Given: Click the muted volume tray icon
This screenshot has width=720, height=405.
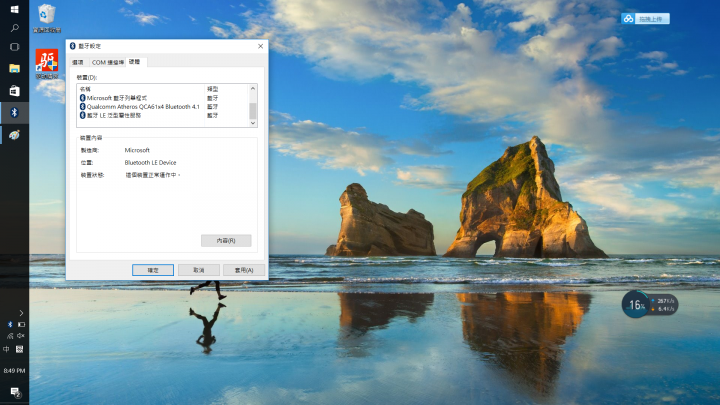Looking at the screenshot, I should [21, 336].
